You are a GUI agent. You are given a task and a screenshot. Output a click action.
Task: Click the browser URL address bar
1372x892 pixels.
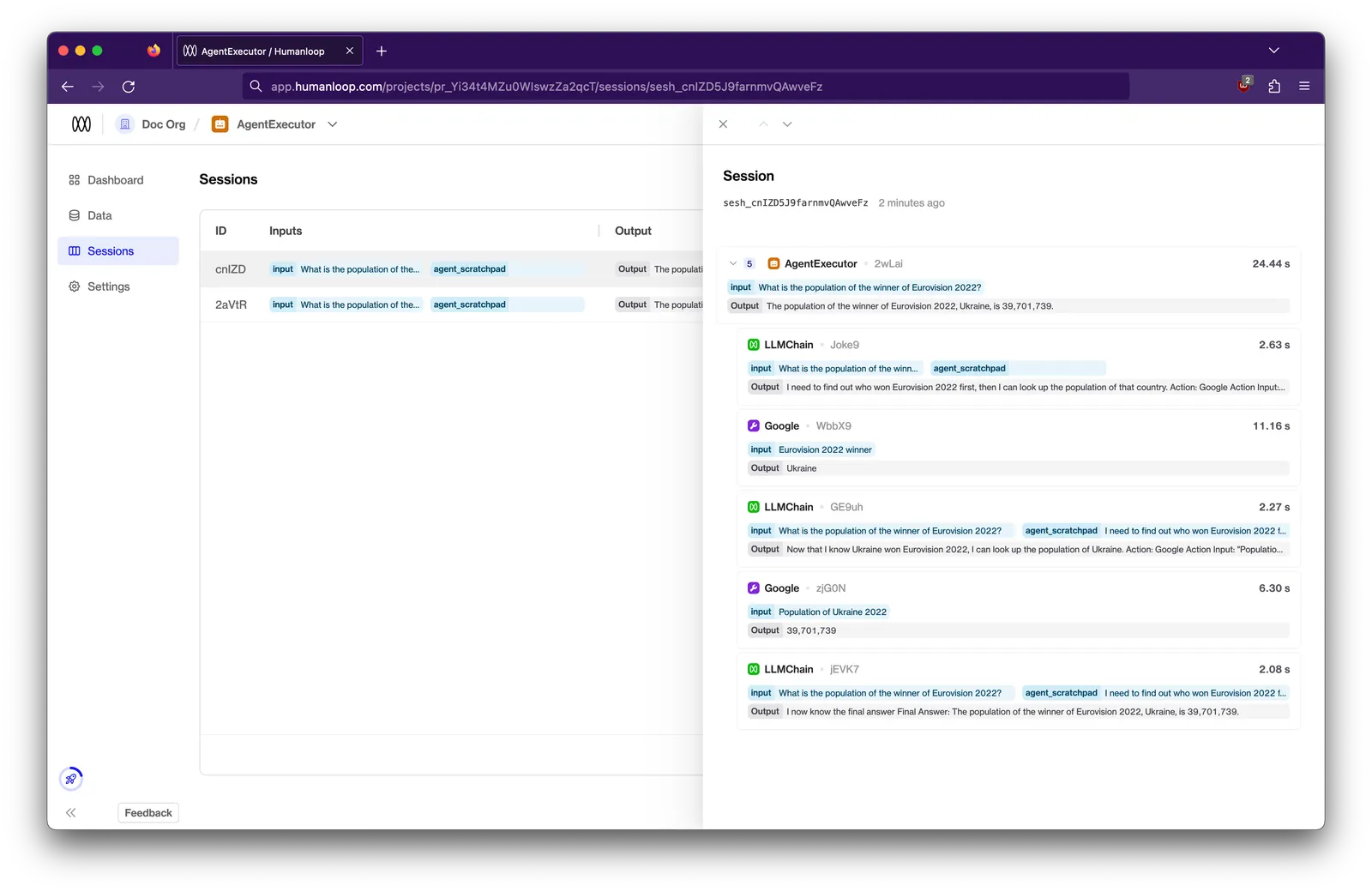point(686,87)
